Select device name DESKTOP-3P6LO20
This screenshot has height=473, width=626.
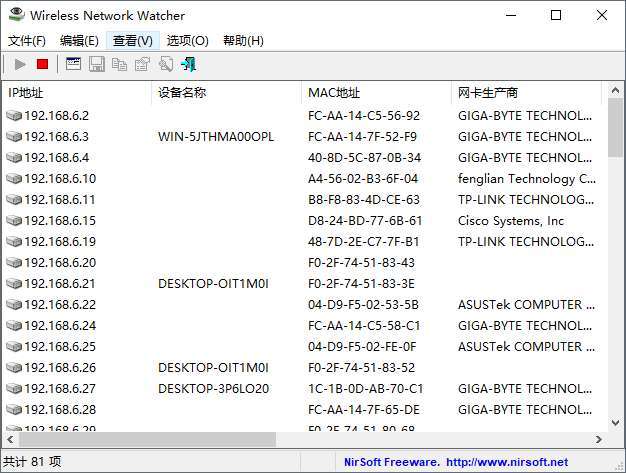pos(214,389)
